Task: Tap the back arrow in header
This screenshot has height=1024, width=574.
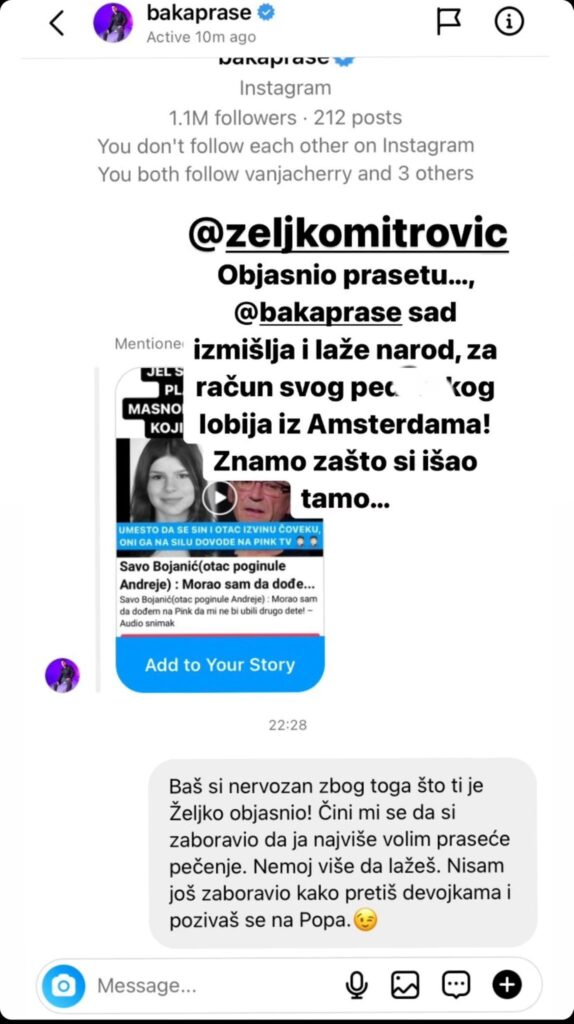Action: pos(57,24)
